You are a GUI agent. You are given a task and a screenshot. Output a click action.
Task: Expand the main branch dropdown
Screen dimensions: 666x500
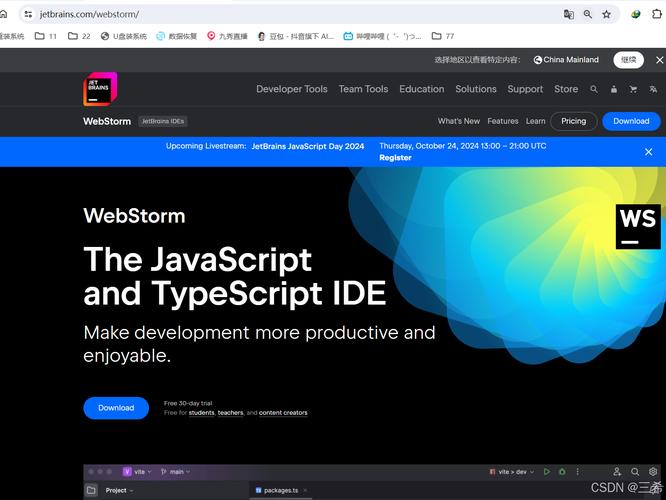click(175, 472)
